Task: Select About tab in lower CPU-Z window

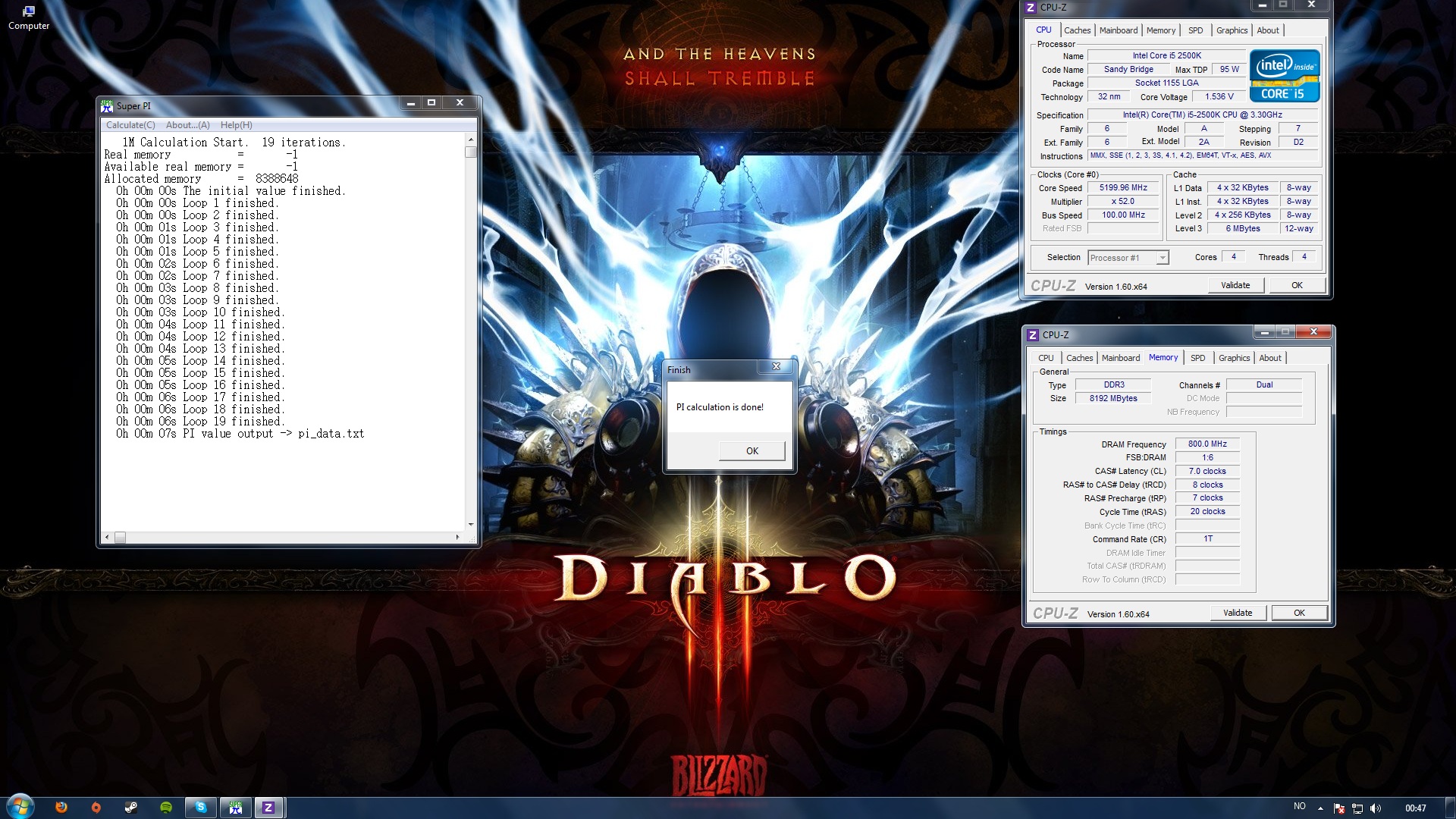Action: tap(1270, 358)
